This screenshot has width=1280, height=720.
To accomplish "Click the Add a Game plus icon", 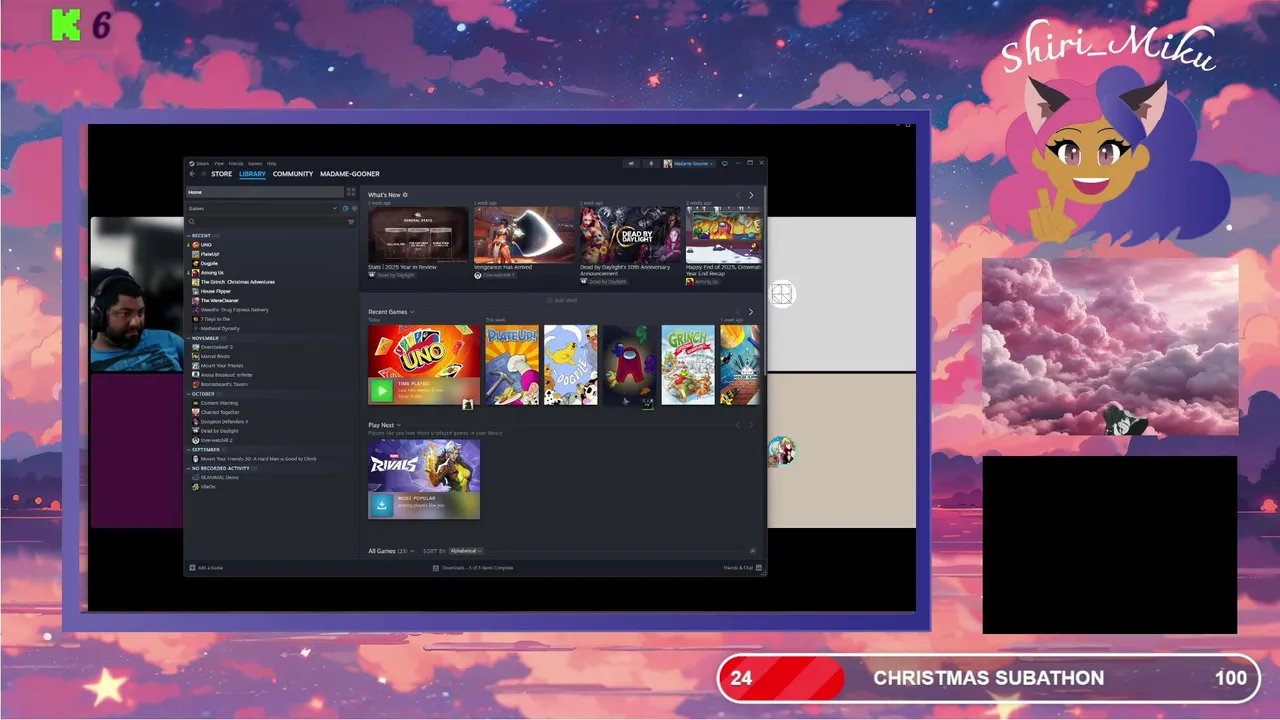I will pyautogui.click(x=192, y=568).
